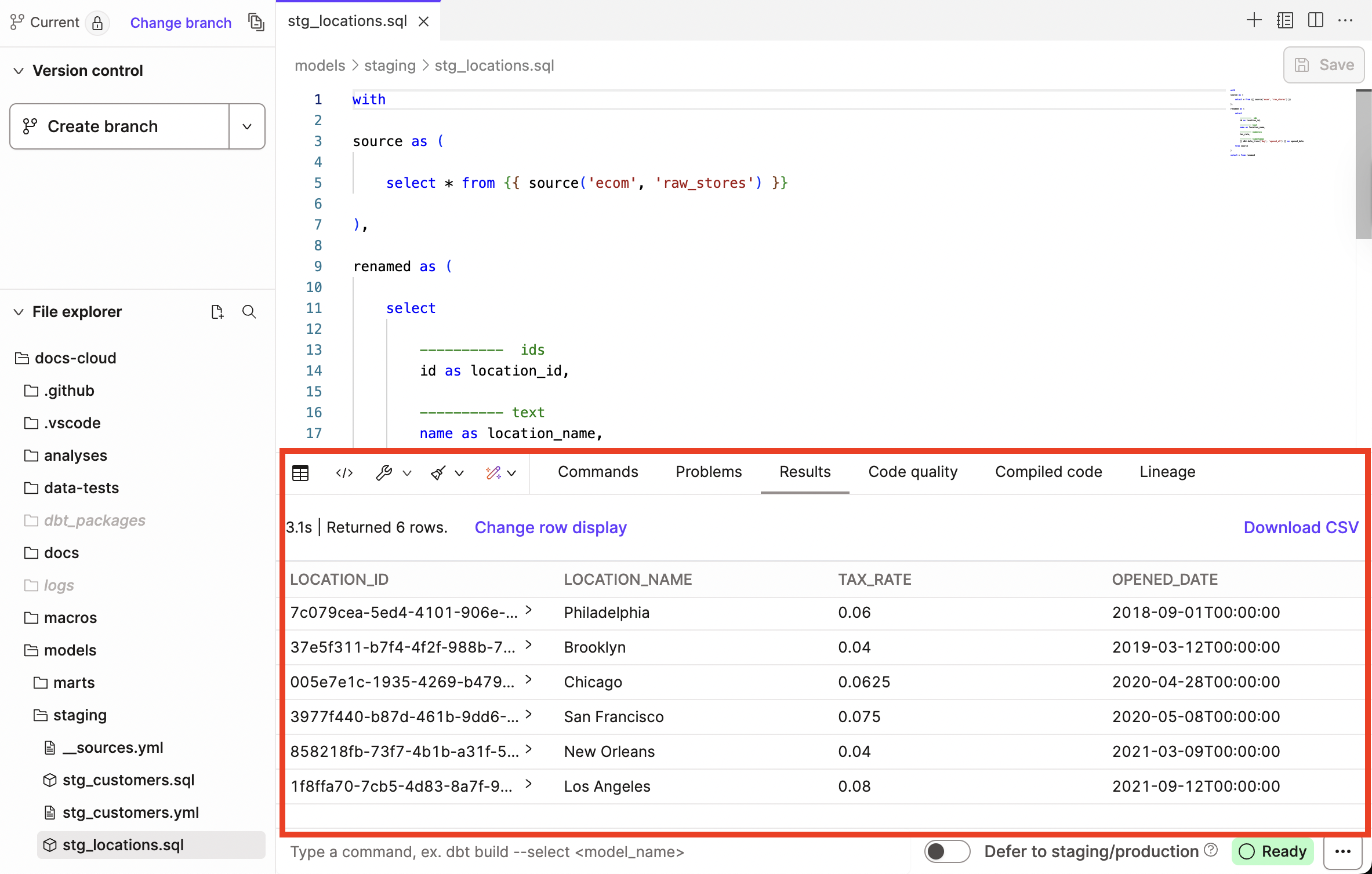
Task: Open table display mode in results toolbar
Action: point(300,473)
